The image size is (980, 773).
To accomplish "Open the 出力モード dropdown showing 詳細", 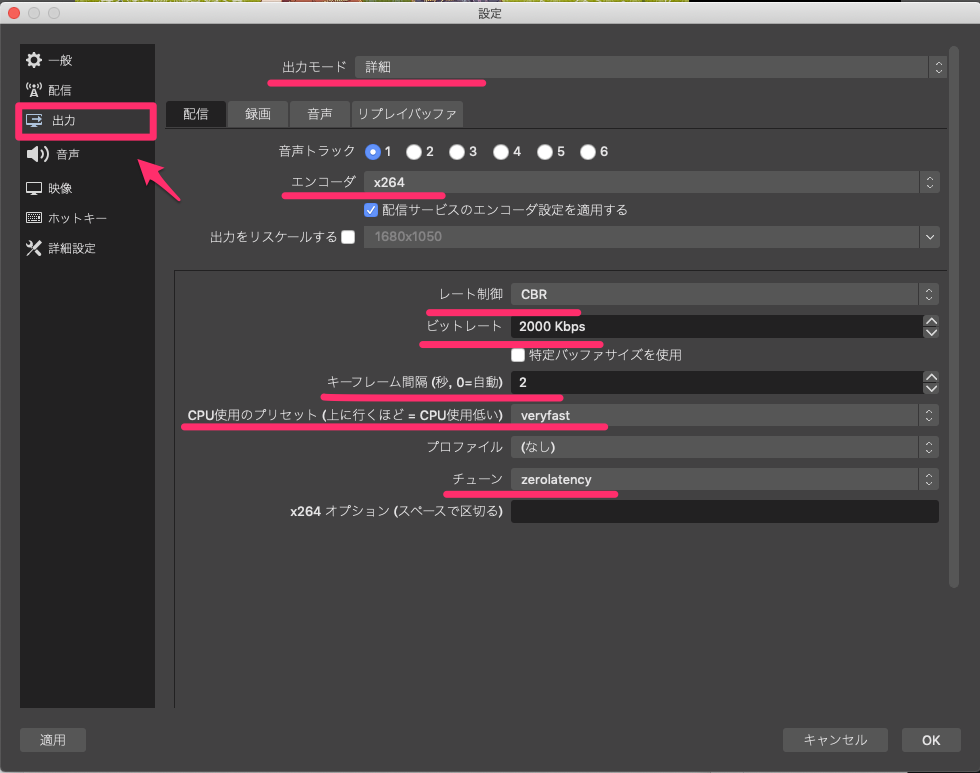I will click(x=651, y=67).
